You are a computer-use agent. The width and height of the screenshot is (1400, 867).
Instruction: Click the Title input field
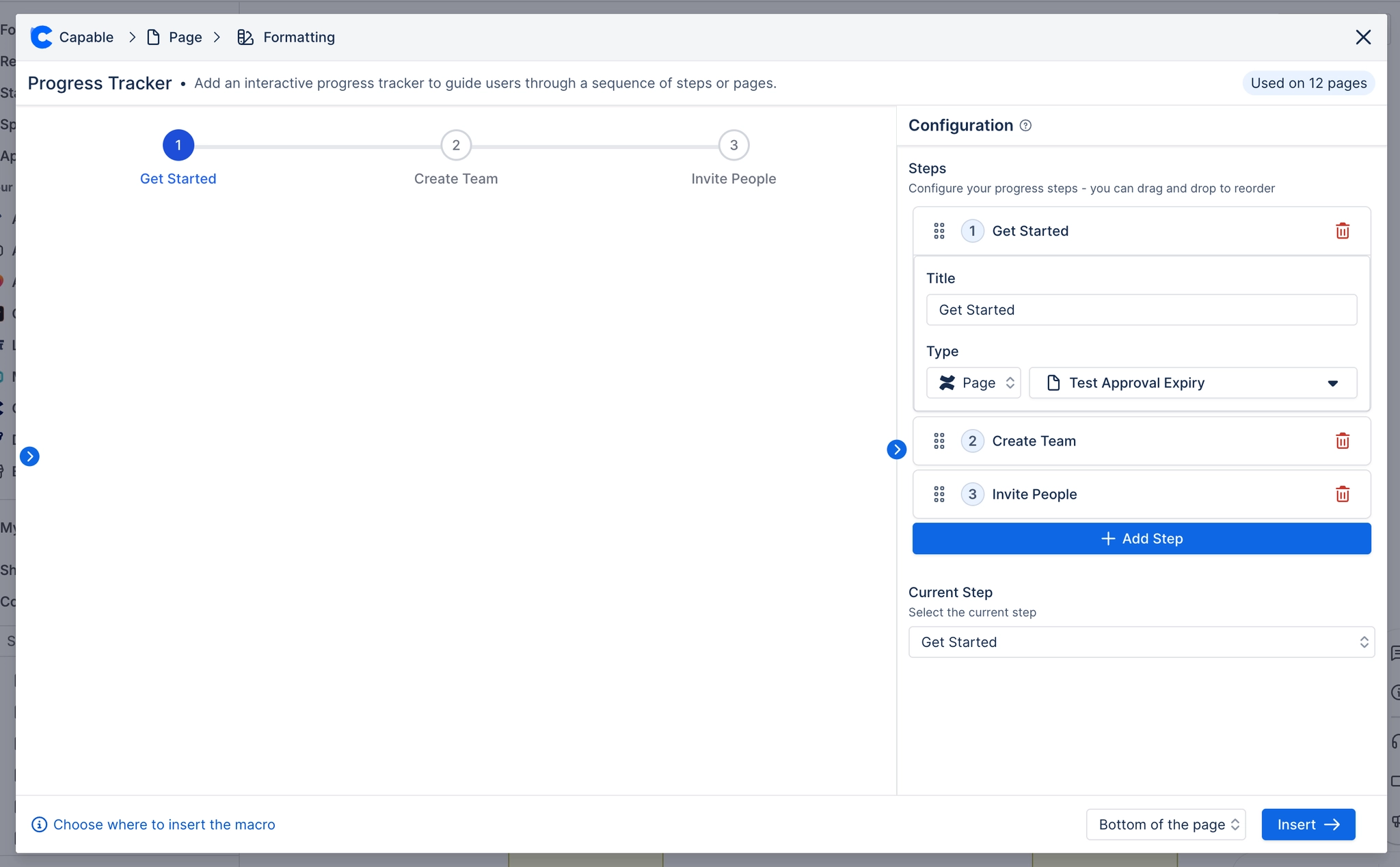[x=1141, y=309]
